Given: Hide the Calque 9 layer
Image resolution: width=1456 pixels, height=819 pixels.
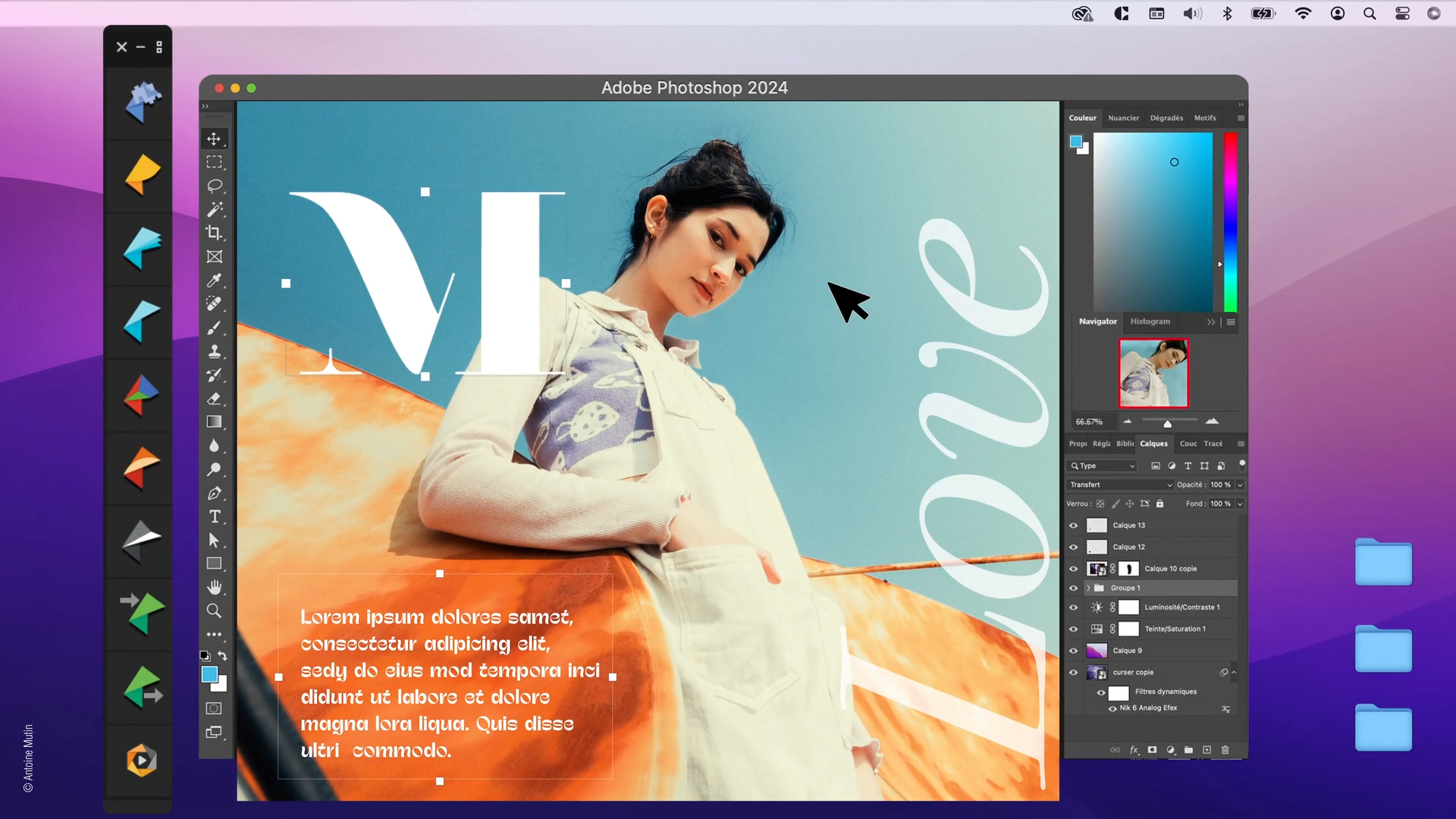Looking at the screenshot, I should point(1073,651).
